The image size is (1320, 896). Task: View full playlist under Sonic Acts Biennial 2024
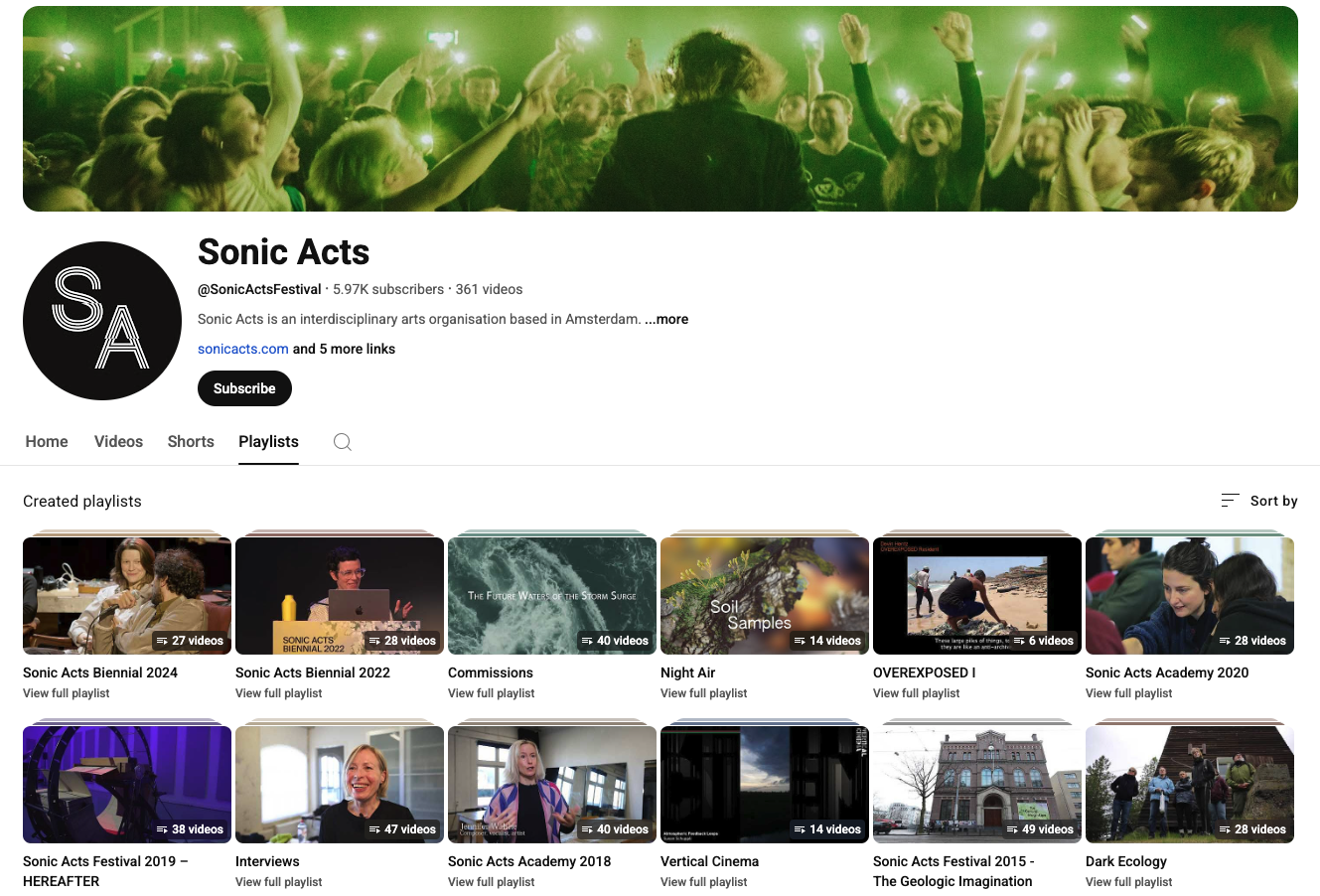point(67,693)
